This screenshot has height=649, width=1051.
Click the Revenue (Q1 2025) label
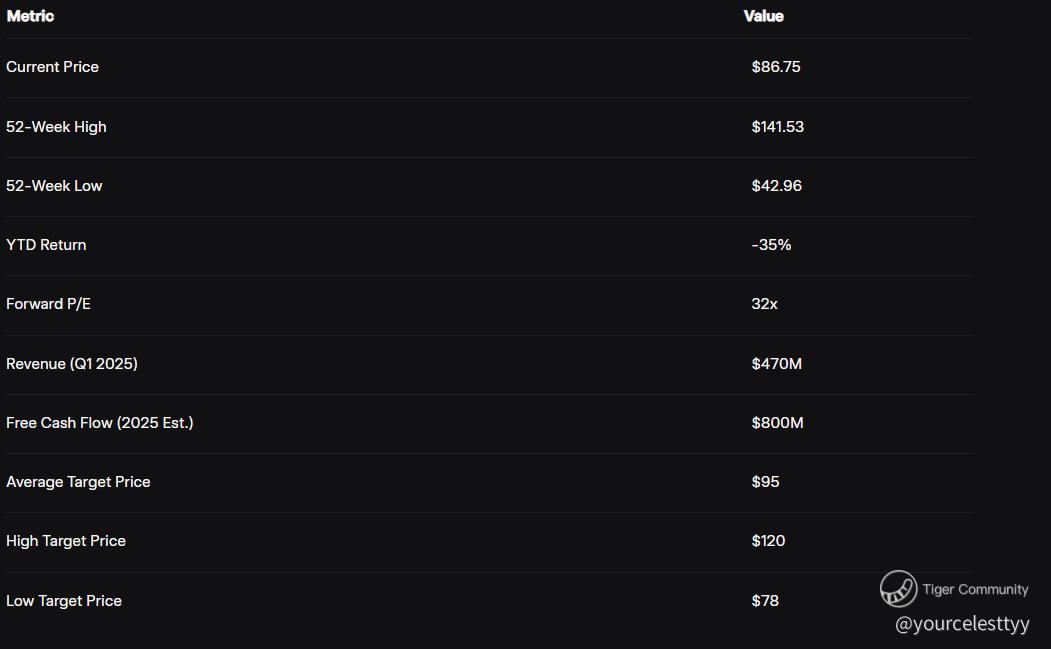tap(72, 364)
